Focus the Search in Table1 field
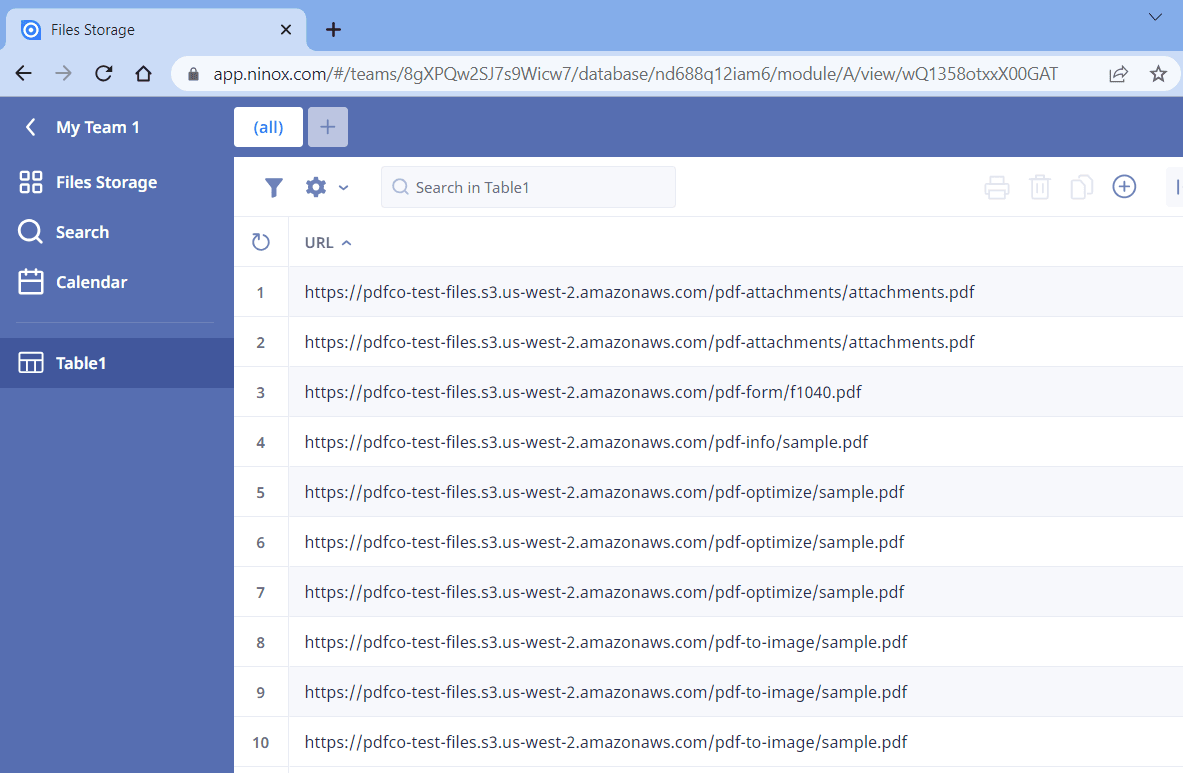Screen dimensions: 1183x773 [x=528, y=187]
